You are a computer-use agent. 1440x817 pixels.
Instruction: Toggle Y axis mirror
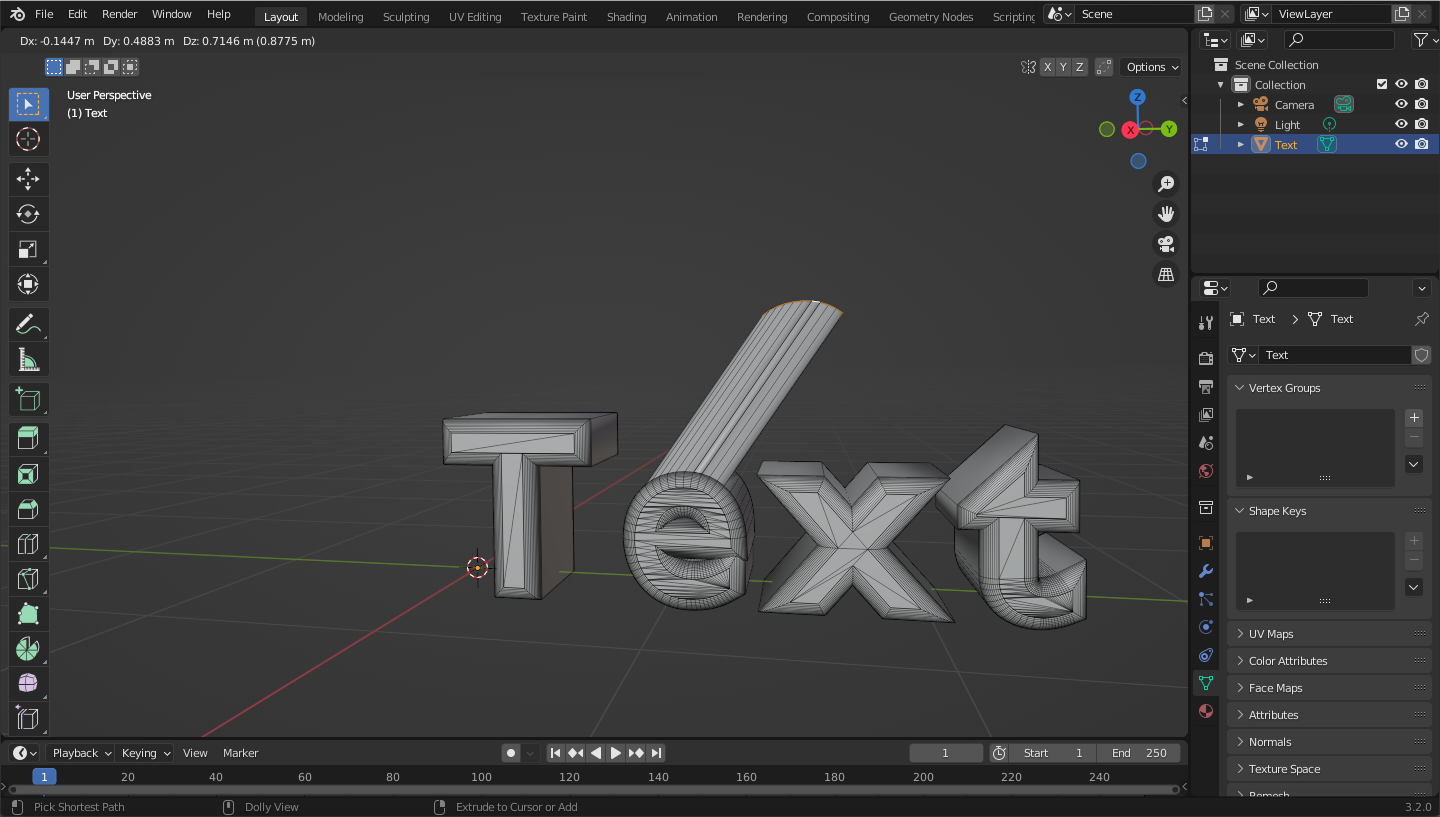click(x=1063, y=67)
